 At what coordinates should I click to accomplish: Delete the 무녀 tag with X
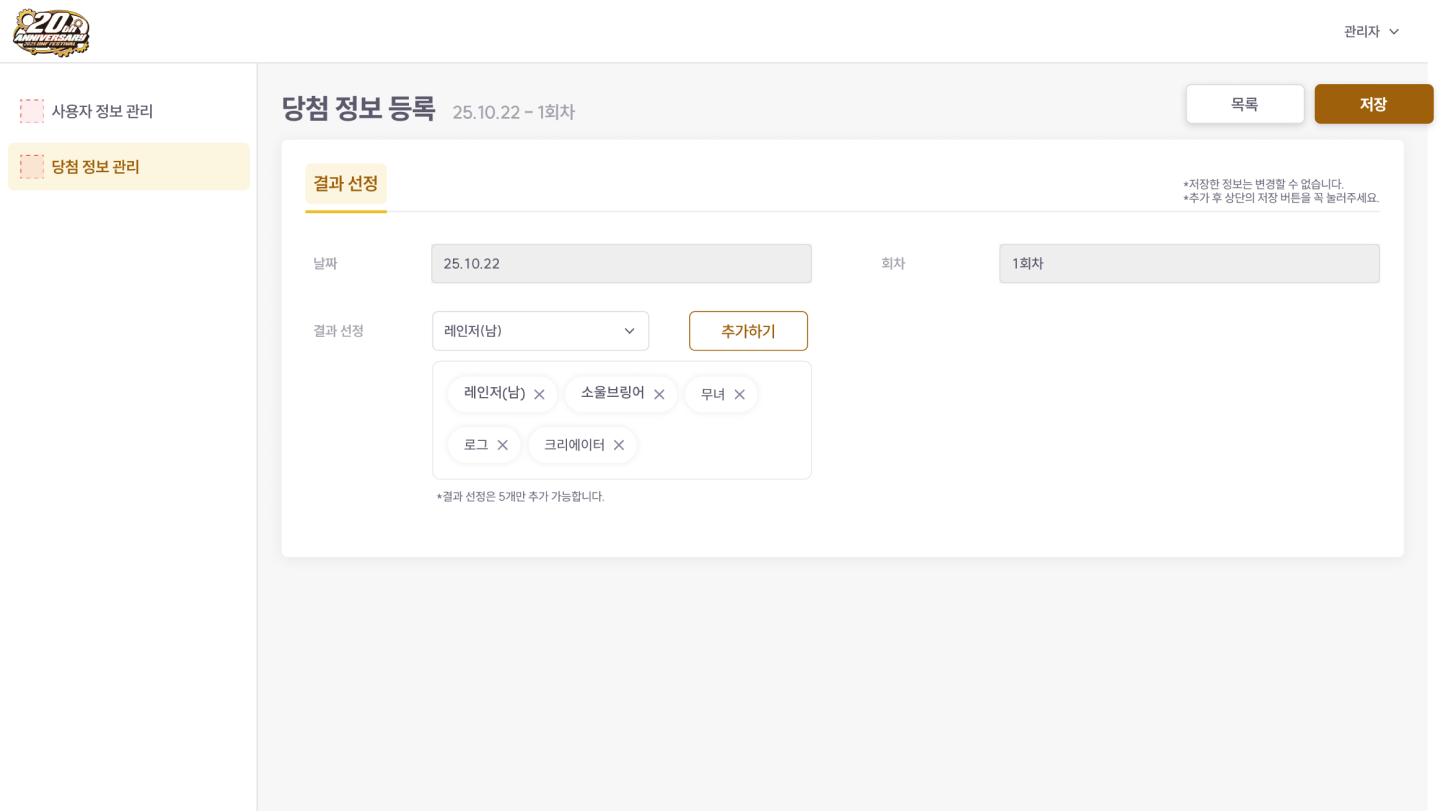(740, 395)
